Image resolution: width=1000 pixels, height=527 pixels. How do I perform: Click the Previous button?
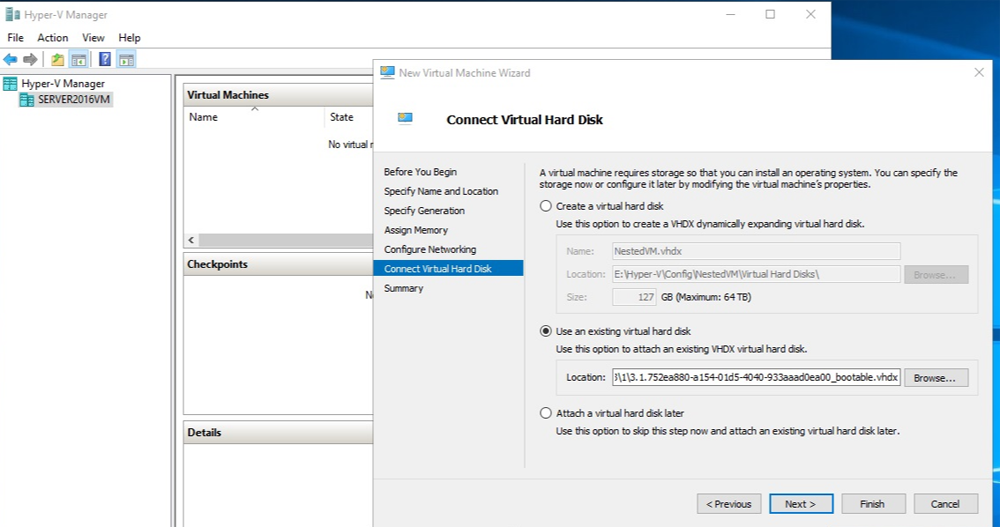729,504
